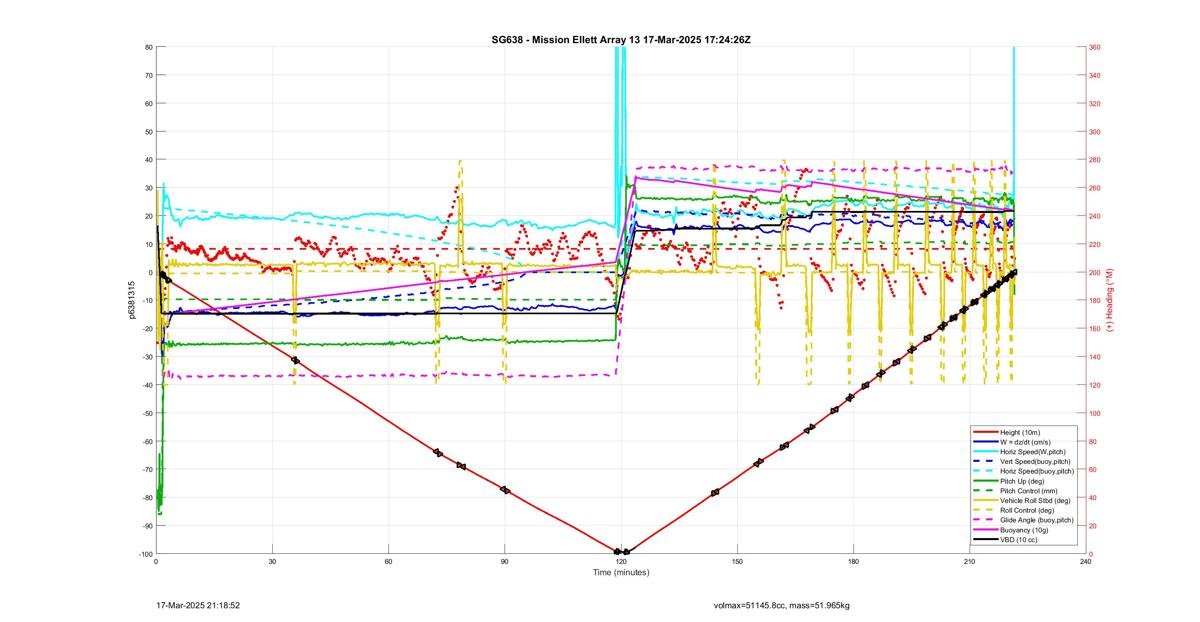This screenshot has height=622, width=1200.
Task: Click the 360 tick on the heading axis
Action: coord(1095,47)
